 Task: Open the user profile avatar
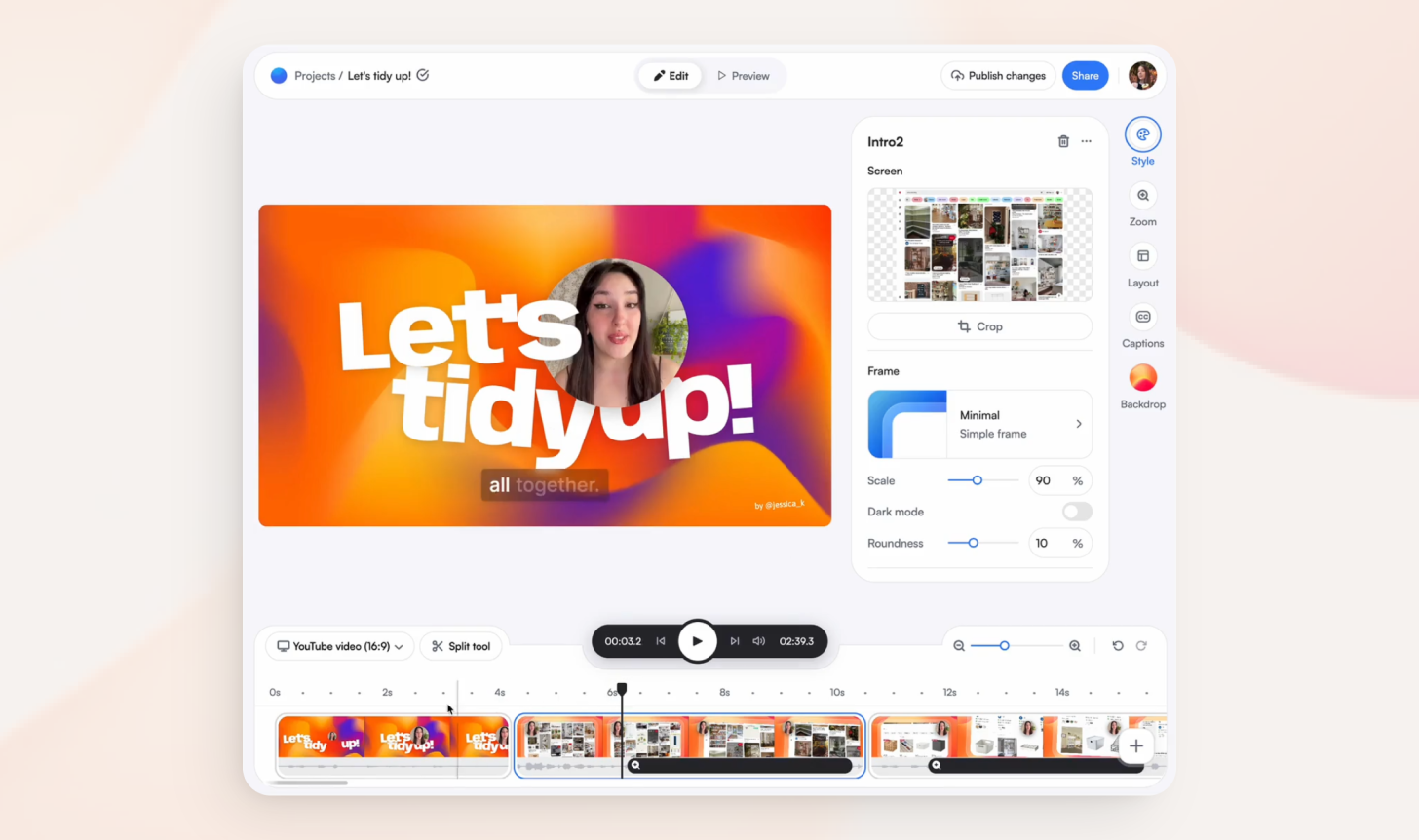[1142, 75]
